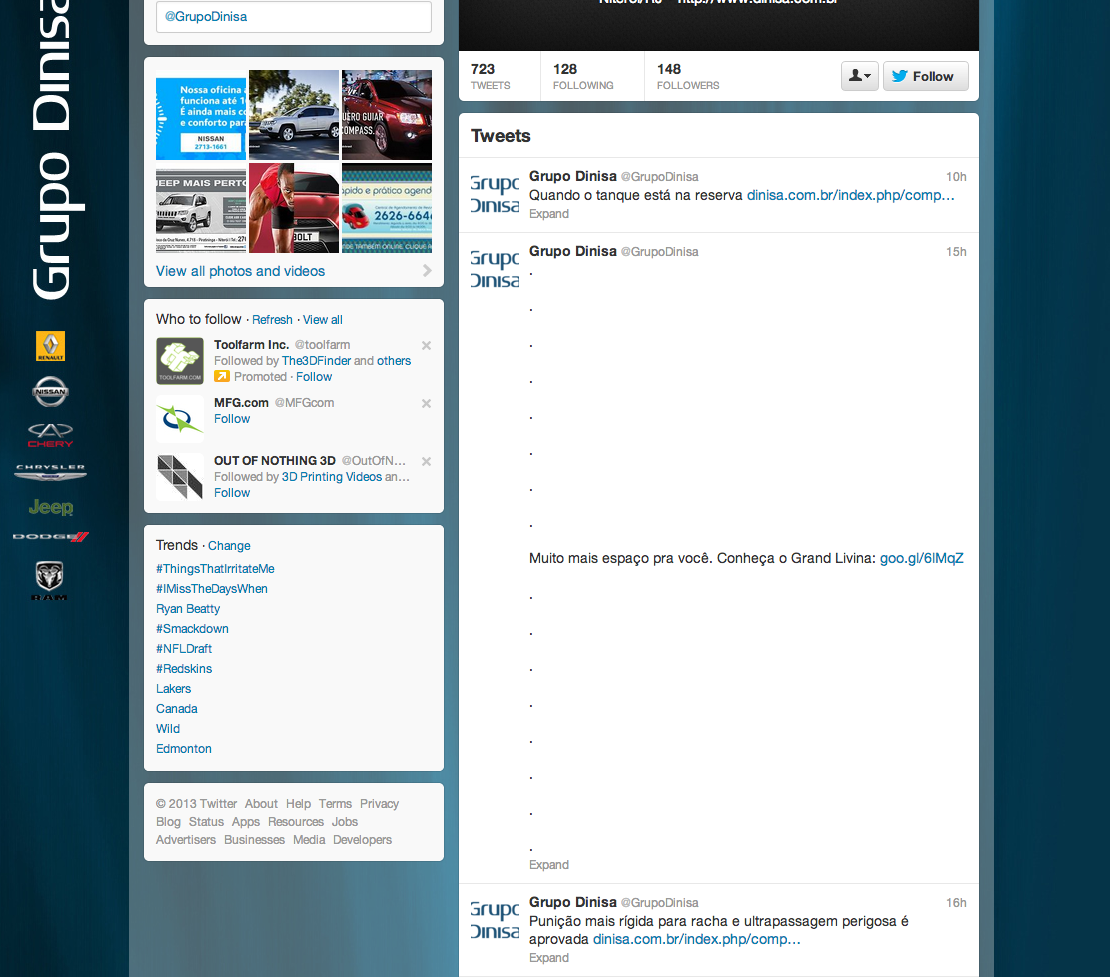
Task: Expand the tweet about racha punishment
Action: 549,958
